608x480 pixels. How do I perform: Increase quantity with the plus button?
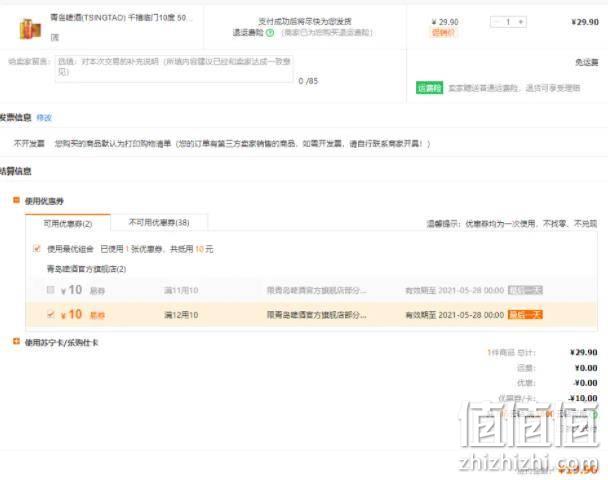coord(521,22)
